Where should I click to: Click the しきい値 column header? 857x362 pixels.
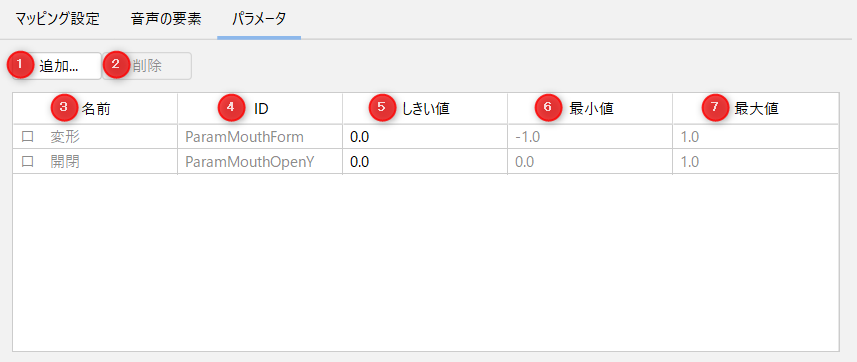425,108
